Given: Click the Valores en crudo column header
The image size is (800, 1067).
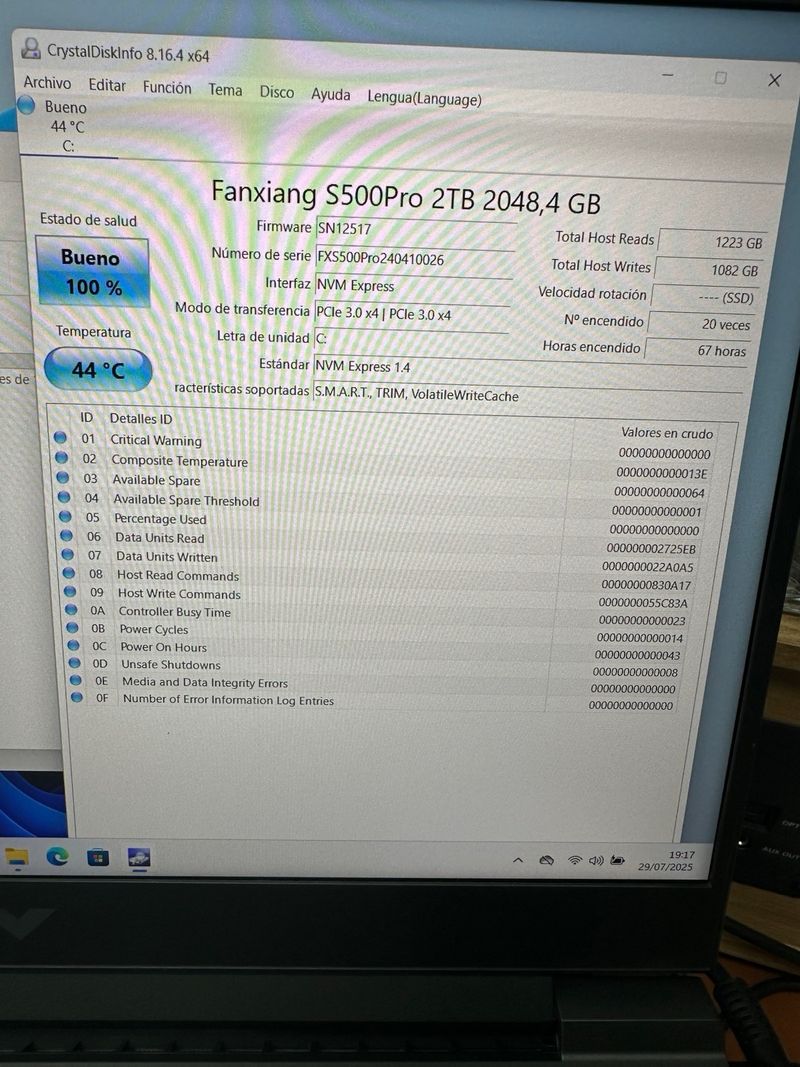Looking at the screenshot, I should [667, 433].
